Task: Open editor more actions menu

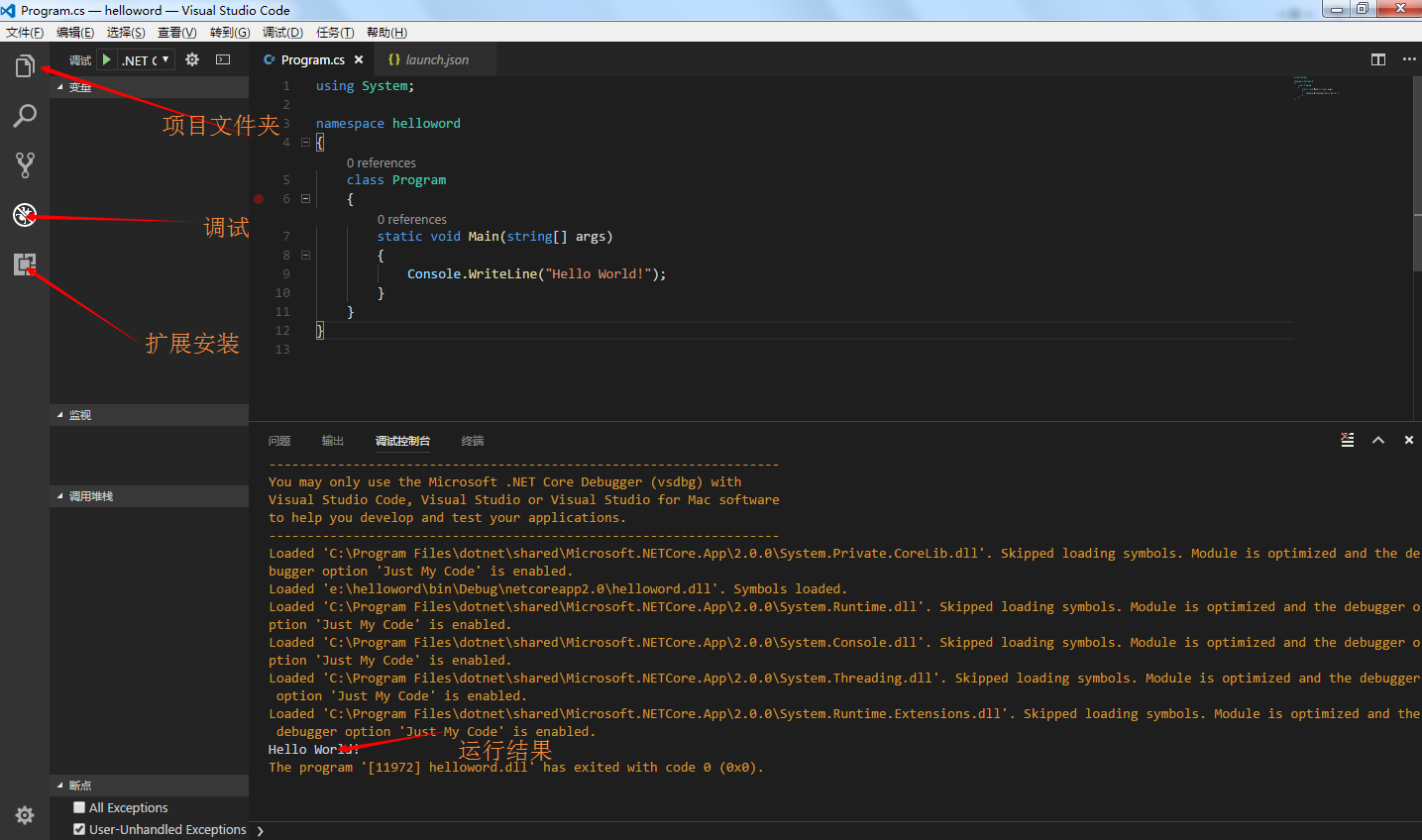Action: click(x=1409, y=59)
